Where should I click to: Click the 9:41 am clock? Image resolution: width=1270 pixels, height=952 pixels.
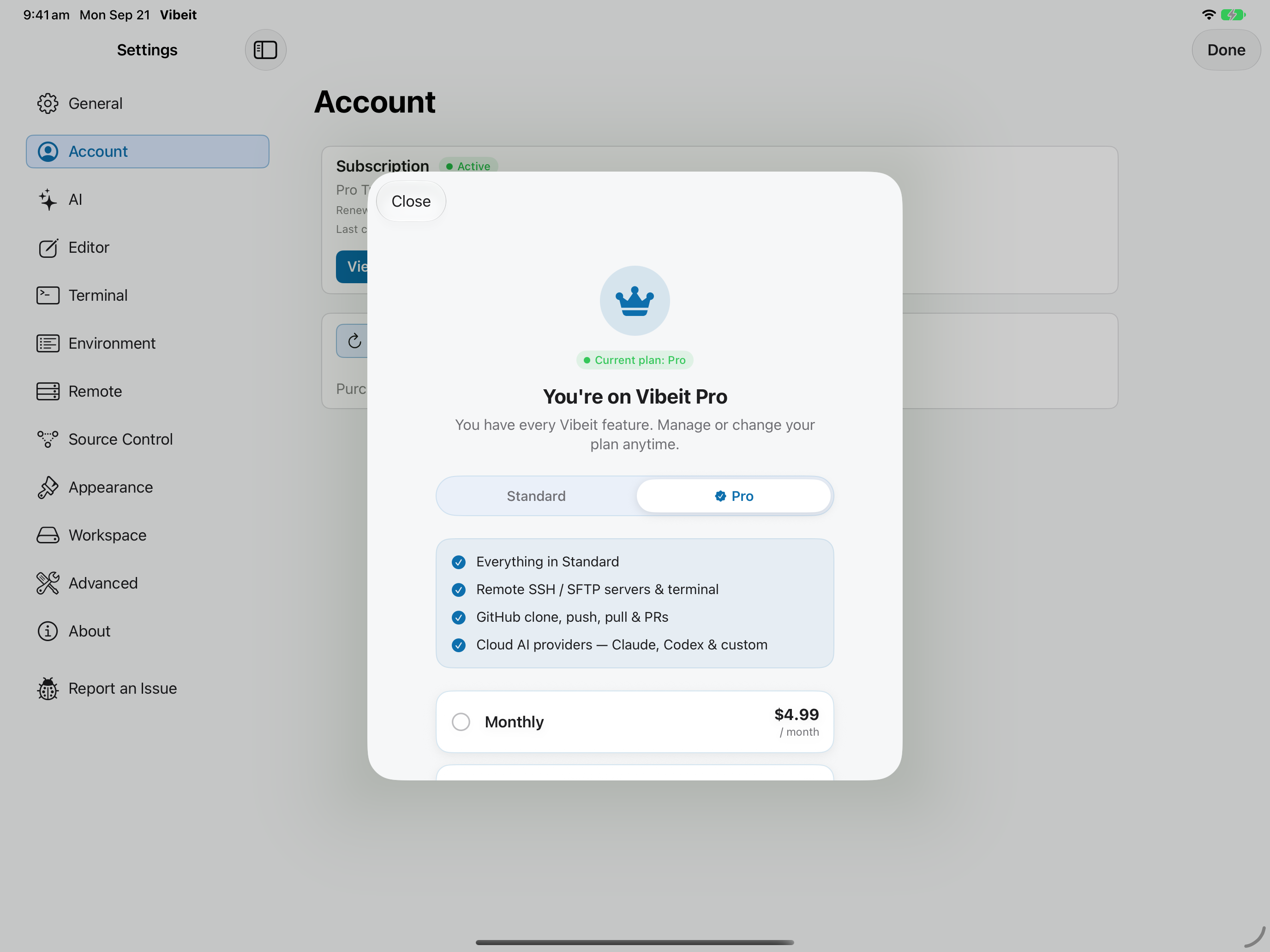(47, 15)
